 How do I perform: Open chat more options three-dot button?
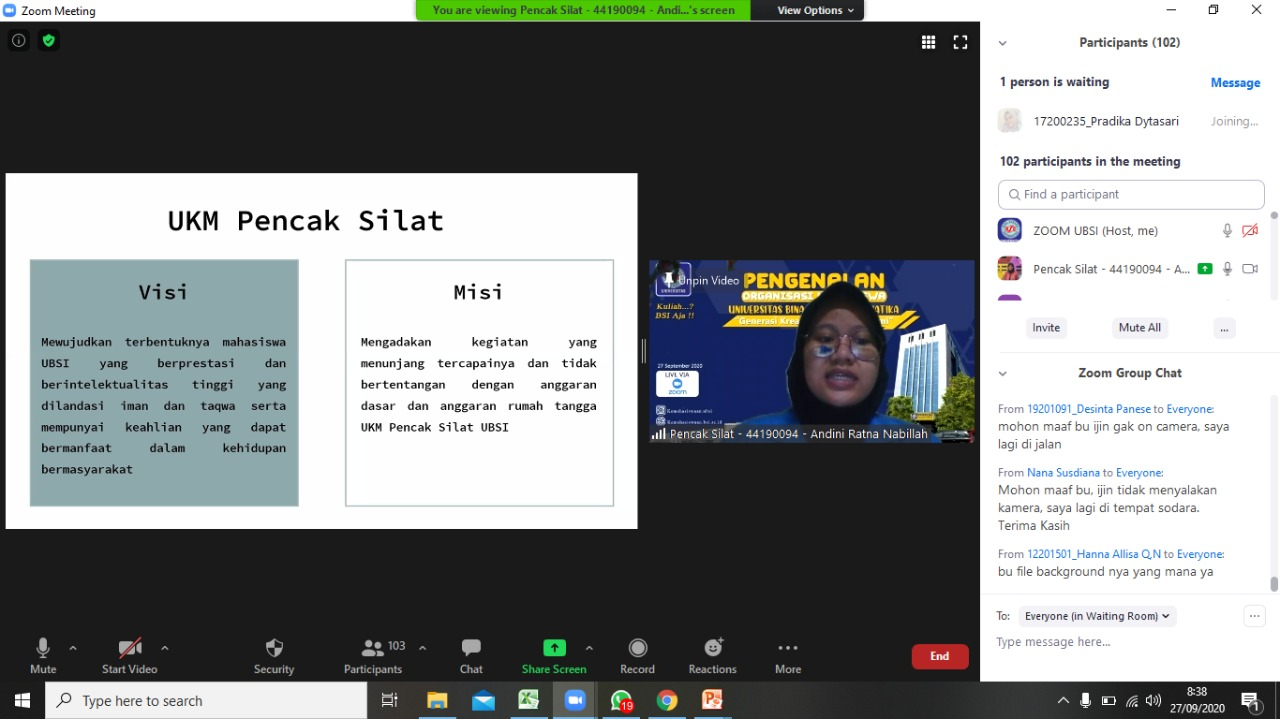[x=1255, y=616]
